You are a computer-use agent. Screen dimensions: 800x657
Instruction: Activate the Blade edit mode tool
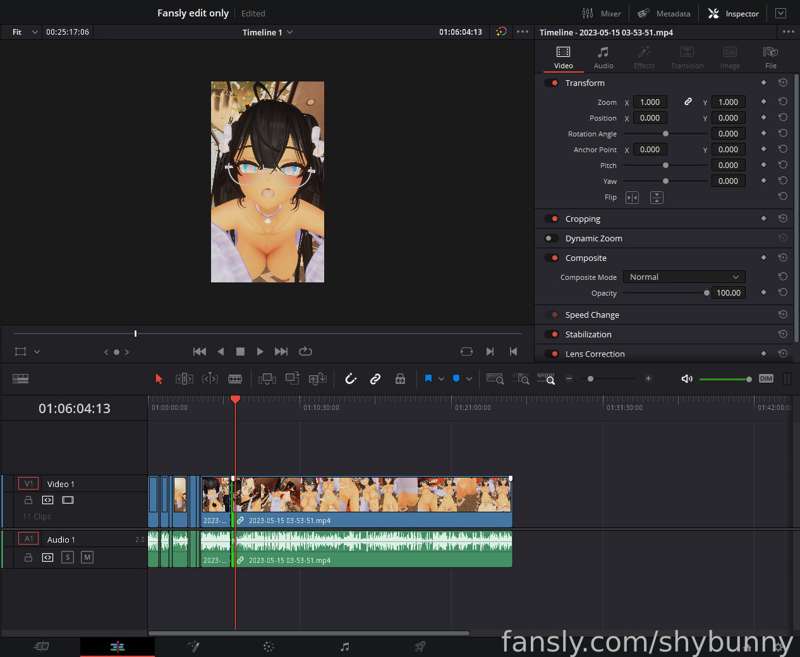click(235, 379)
